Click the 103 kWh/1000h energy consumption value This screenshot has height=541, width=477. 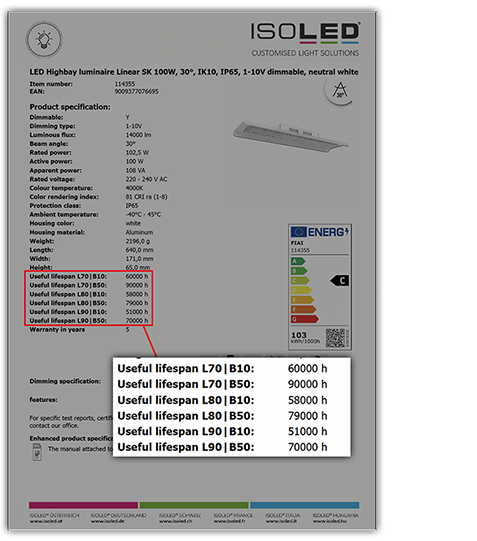(305, 337)
